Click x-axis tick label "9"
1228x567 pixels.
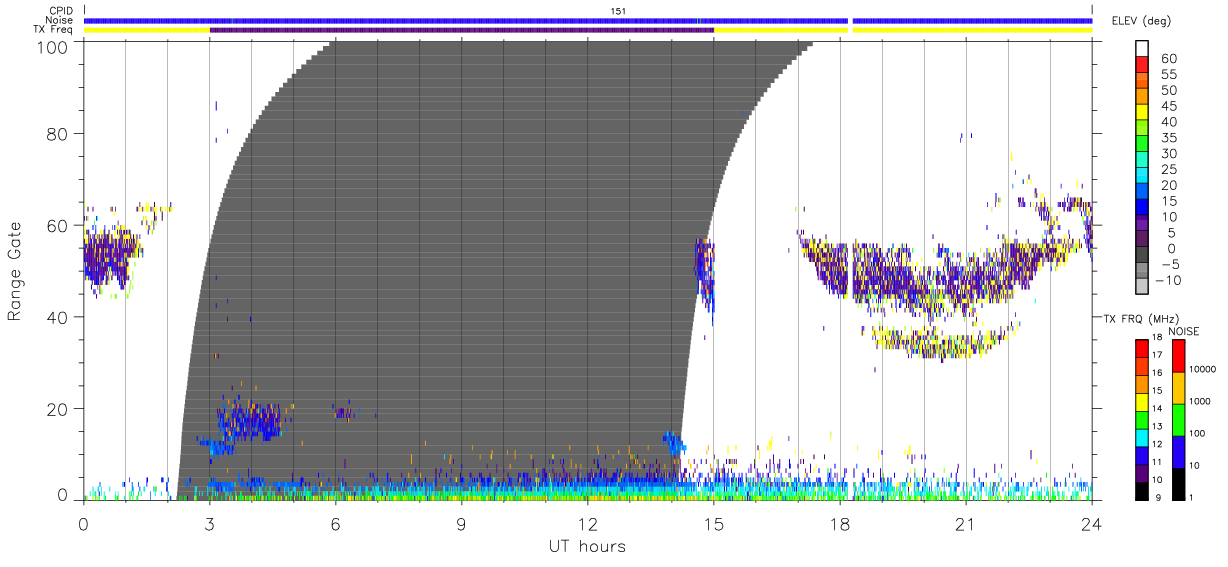(461, 523)
